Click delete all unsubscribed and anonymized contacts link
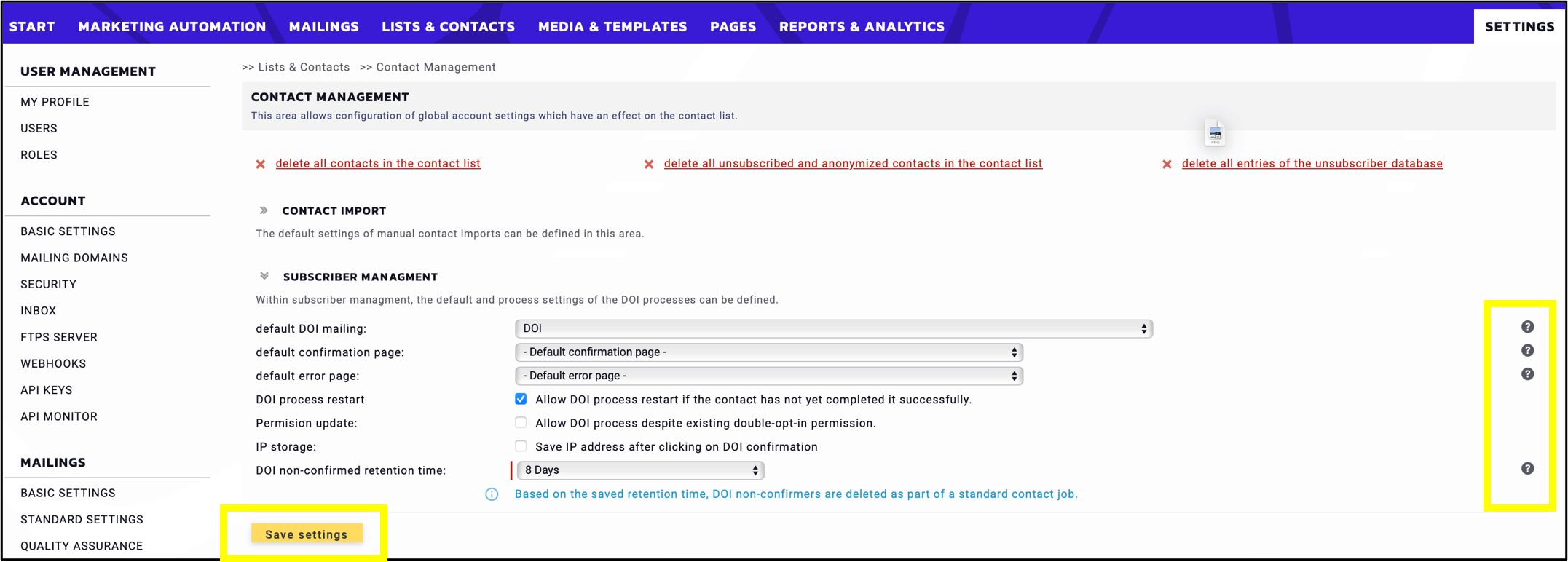The height and width of the screenshot is (562, 1568). coord(853,164)
